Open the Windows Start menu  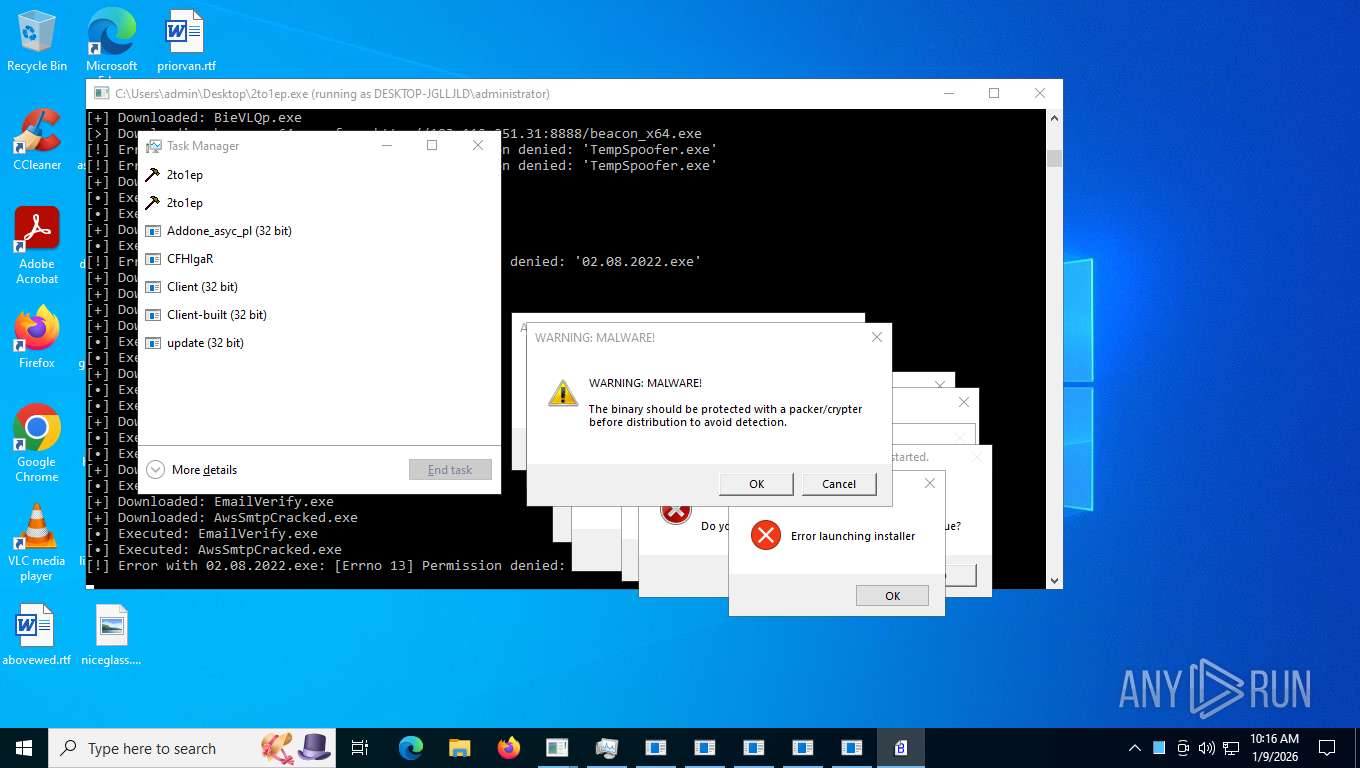tap(23, 748)
